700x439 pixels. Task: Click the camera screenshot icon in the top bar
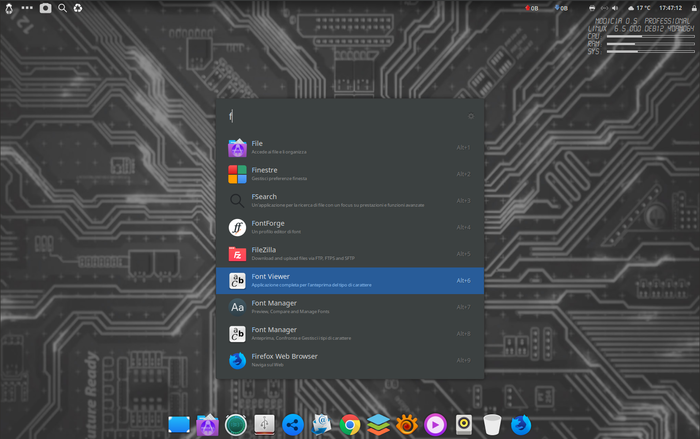tap(45, 8)
